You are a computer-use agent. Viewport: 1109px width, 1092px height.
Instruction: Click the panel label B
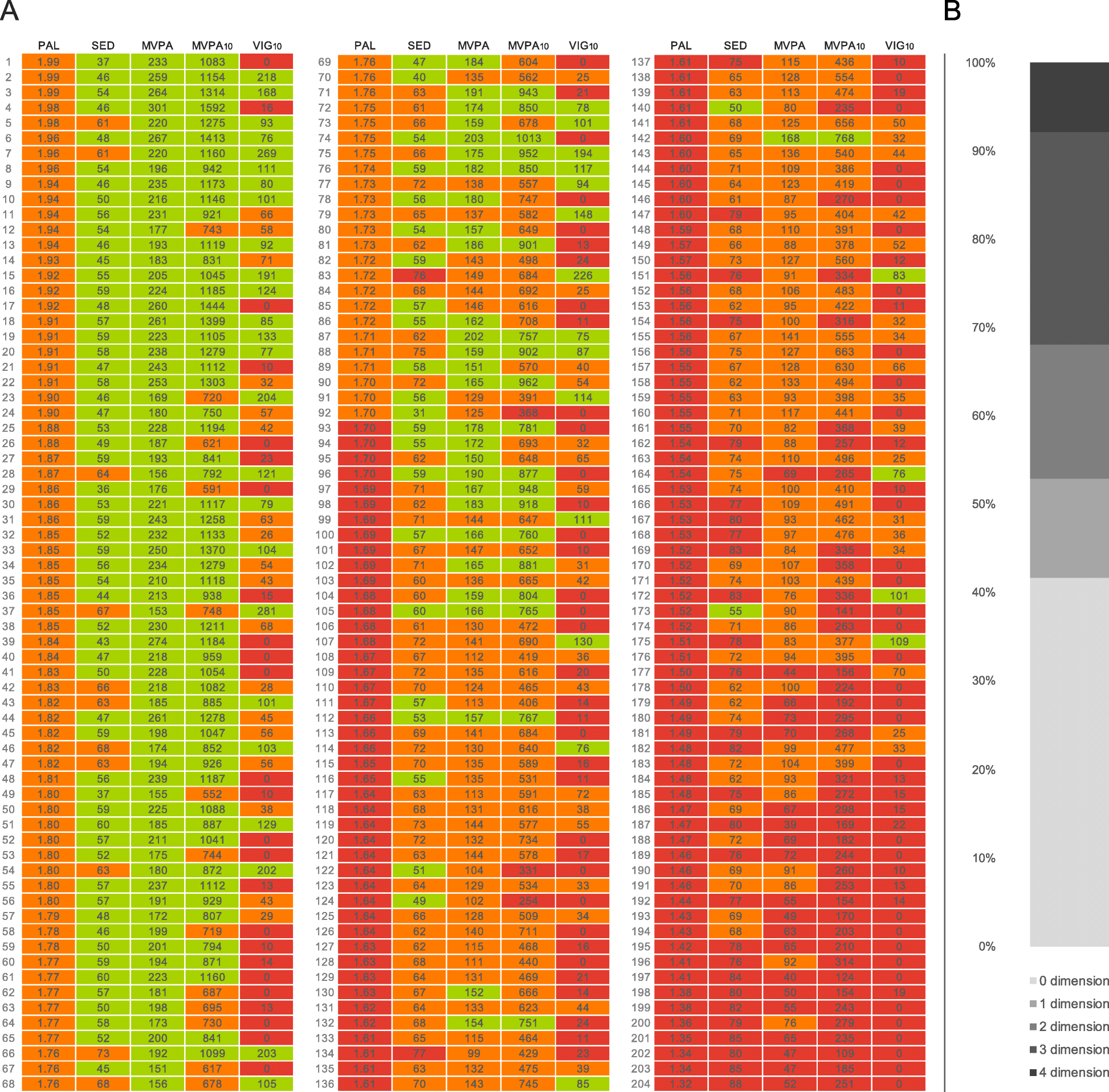pos(952,11)
